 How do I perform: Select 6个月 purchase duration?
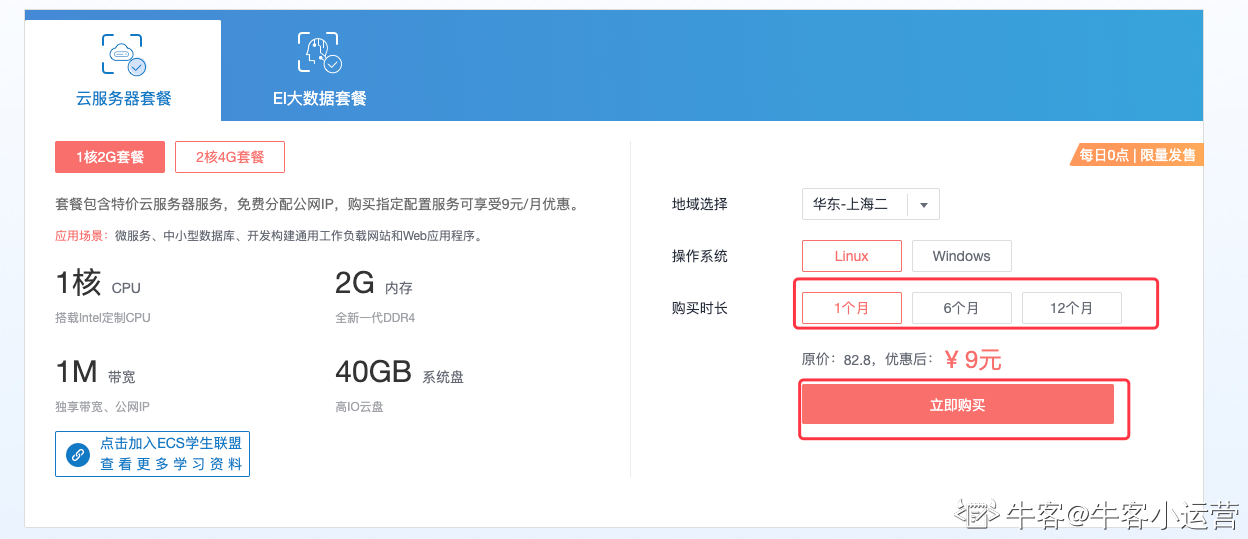click(961, 308)
